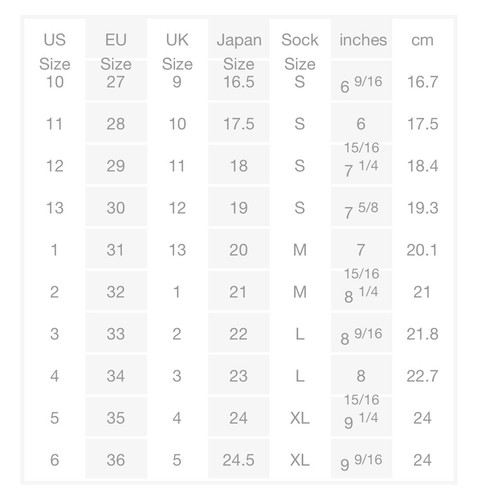Select the 9 9/16 inches cell
The height and width of the screenshot is (500, 478).
pyautogui.click(x=361, y=462)
